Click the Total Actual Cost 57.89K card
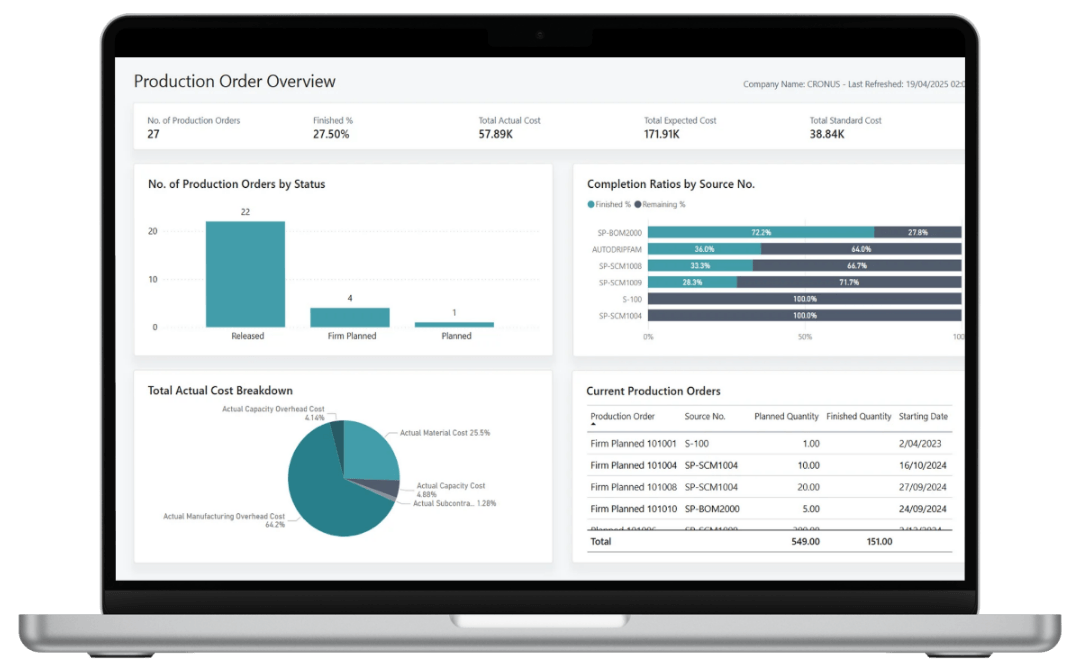The image size is (1080, 671). 509,127
